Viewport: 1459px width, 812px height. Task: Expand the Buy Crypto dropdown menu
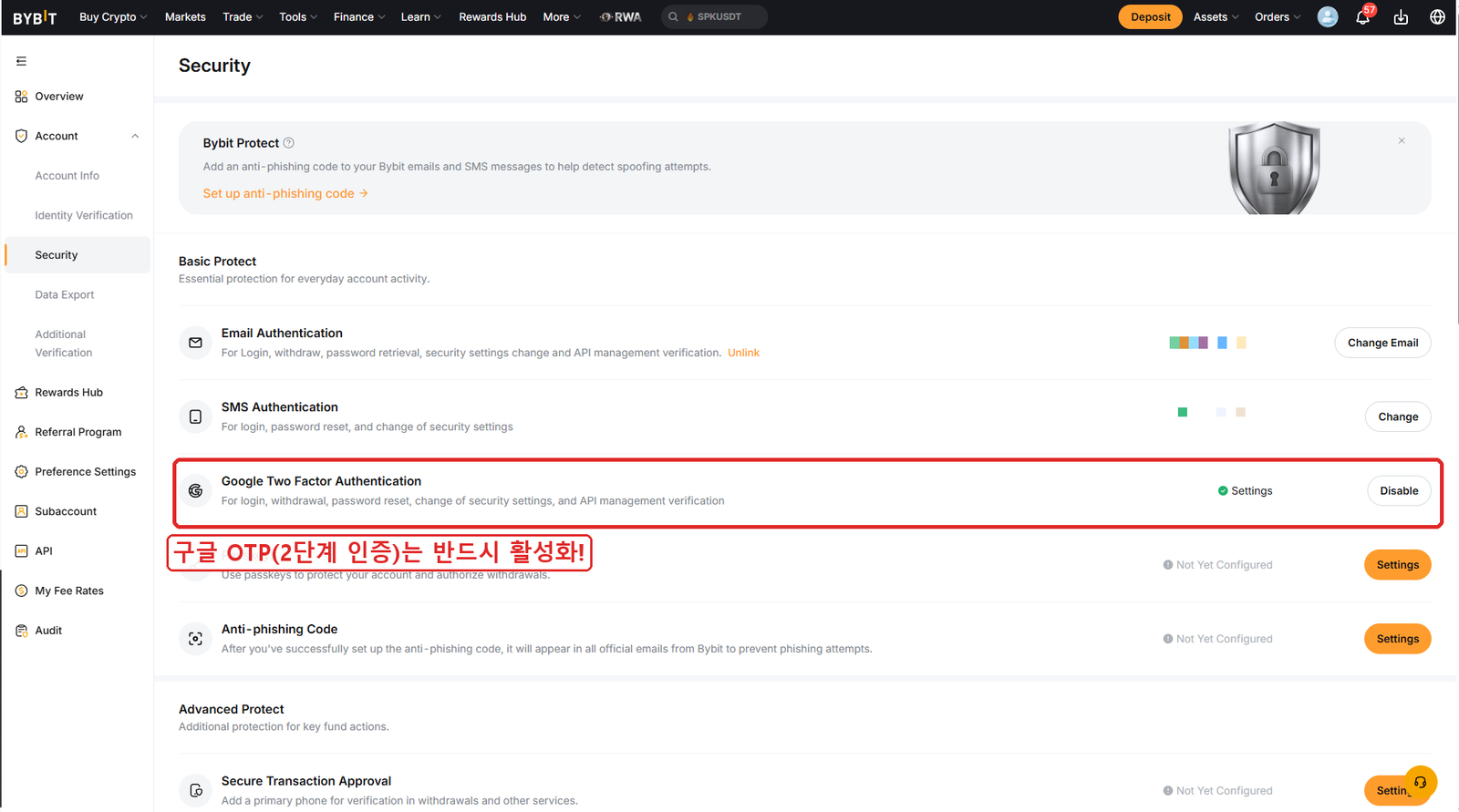point(113,16)
